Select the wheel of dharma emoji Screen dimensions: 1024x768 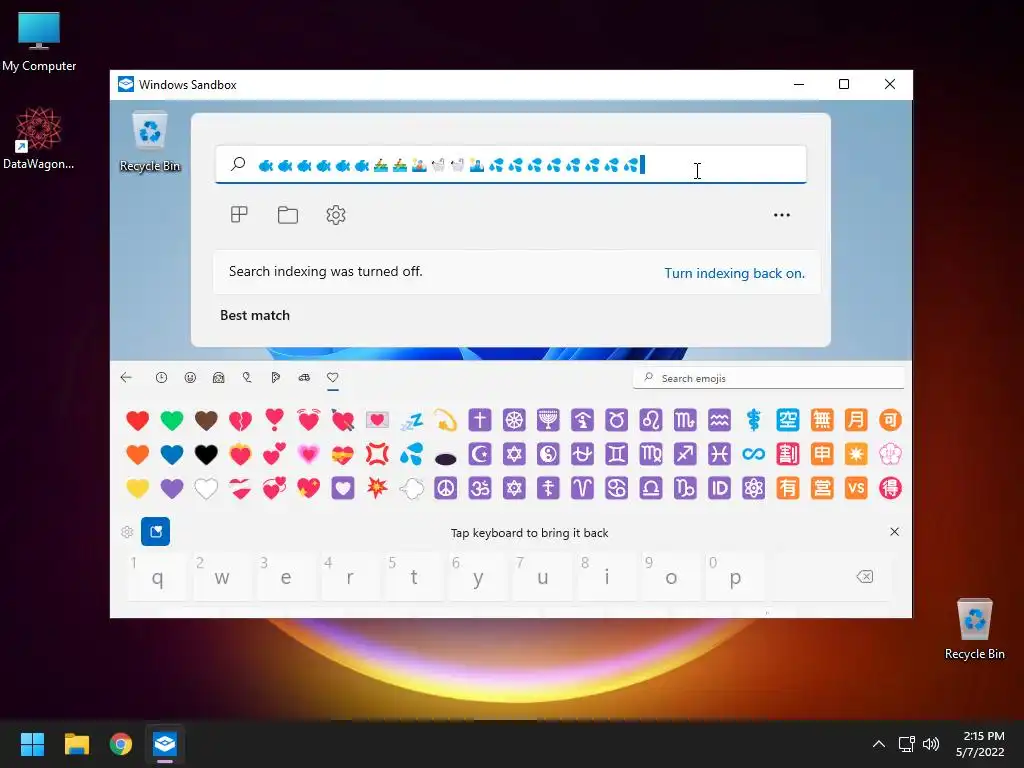tap(514, 421)
